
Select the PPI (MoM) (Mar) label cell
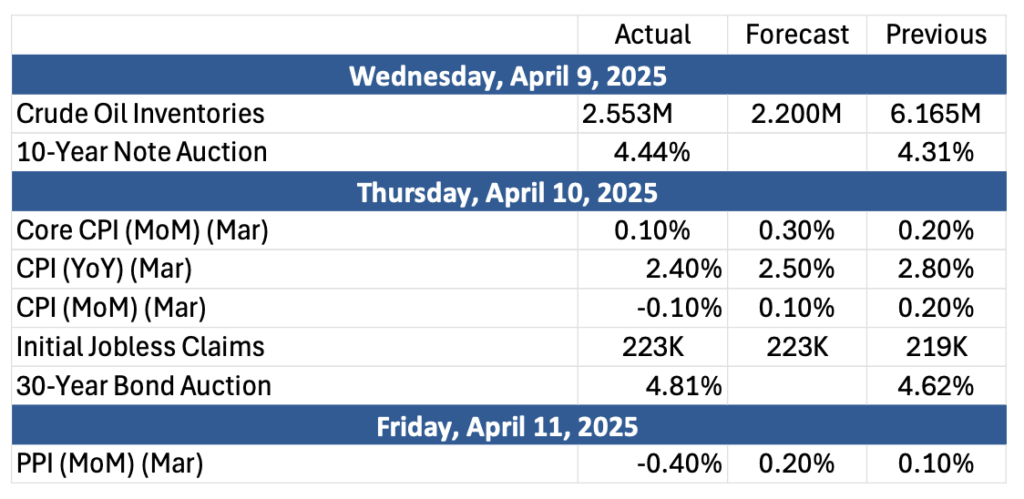click(x=295, y=464)
